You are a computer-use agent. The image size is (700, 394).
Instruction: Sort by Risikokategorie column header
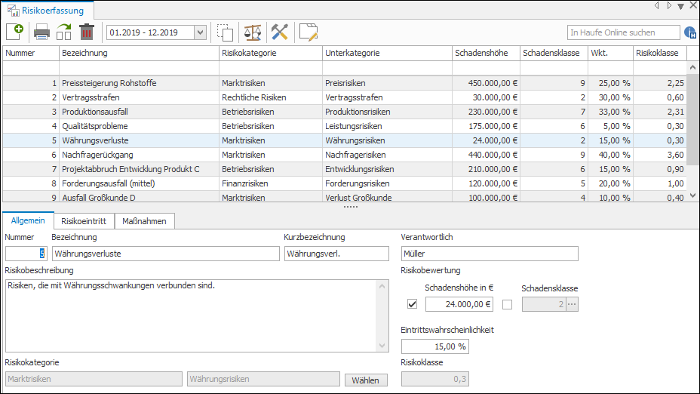point(271,53)
